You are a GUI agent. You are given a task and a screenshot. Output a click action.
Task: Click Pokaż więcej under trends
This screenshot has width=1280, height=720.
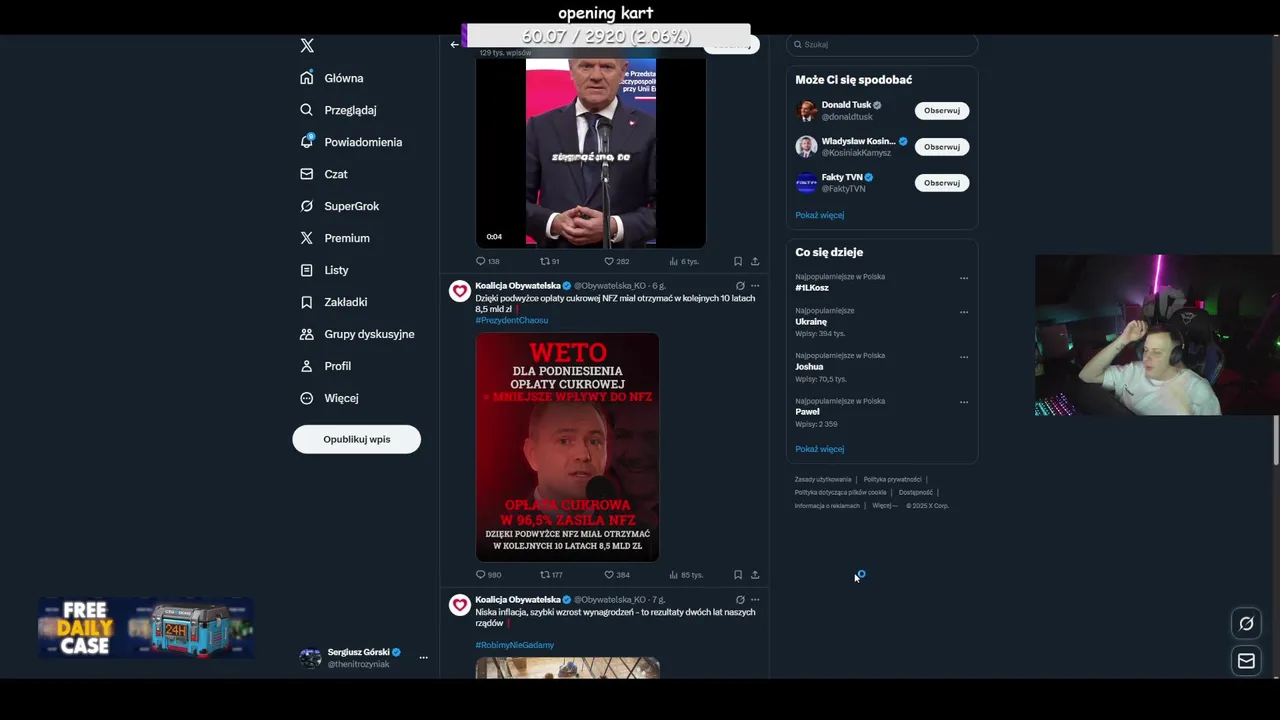(819, 449)
